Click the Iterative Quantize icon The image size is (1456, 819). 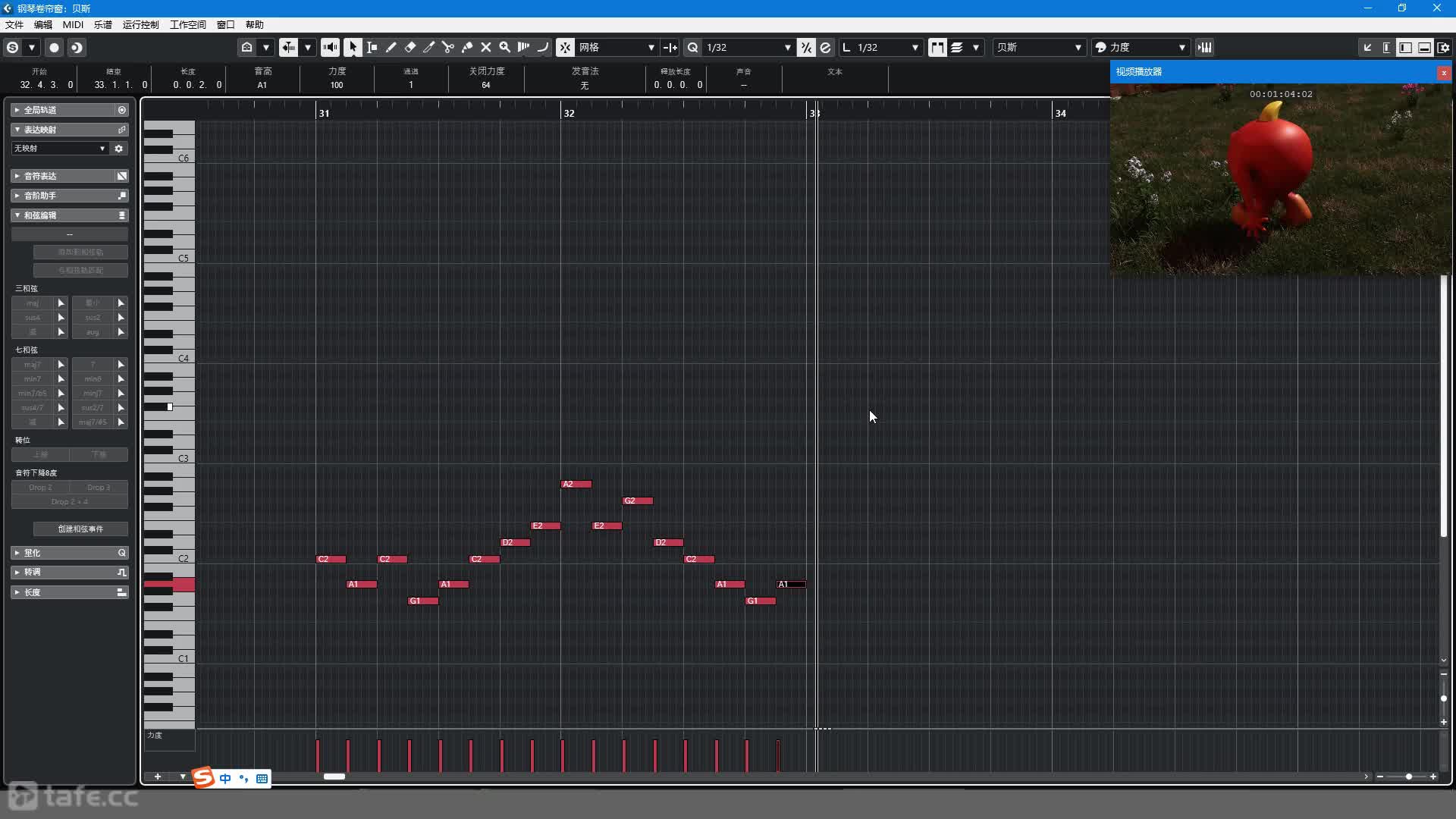click(806, 47)
